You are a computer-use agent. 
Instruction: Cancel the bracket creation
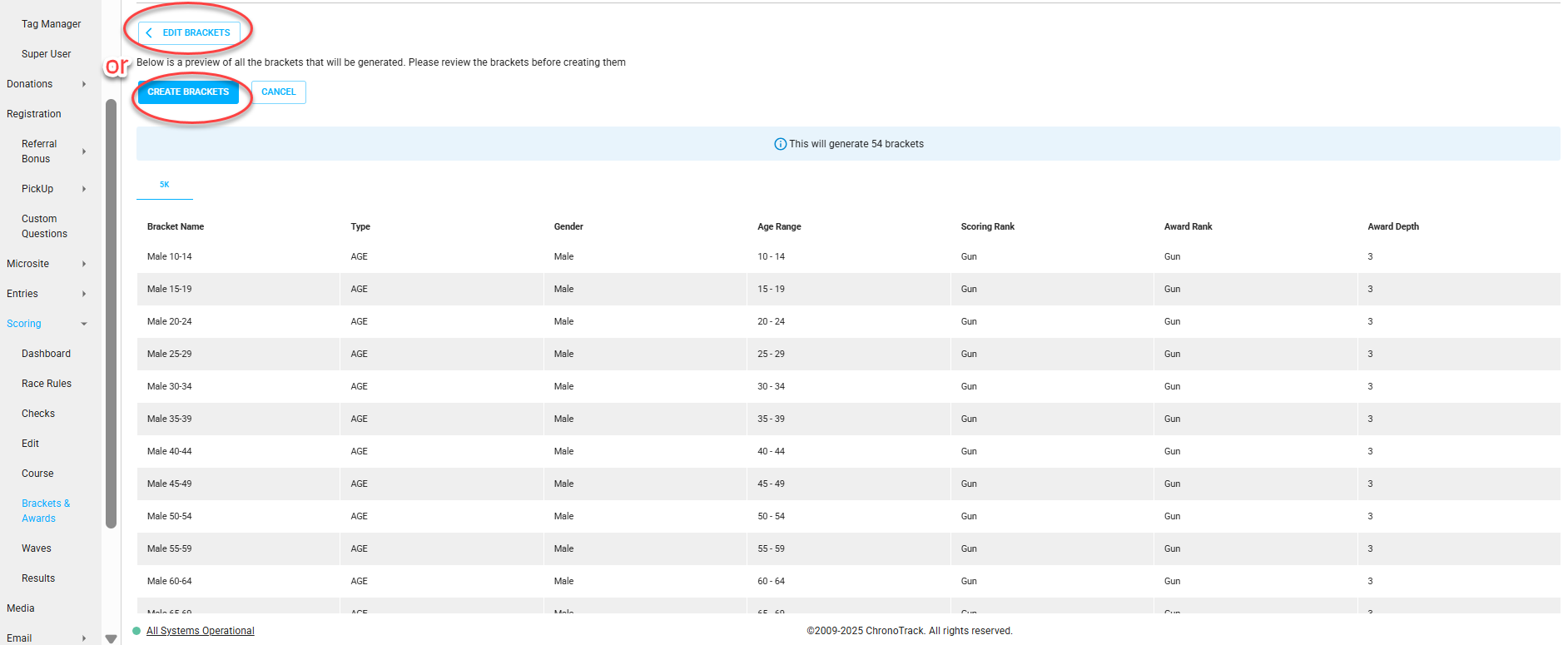278,92
